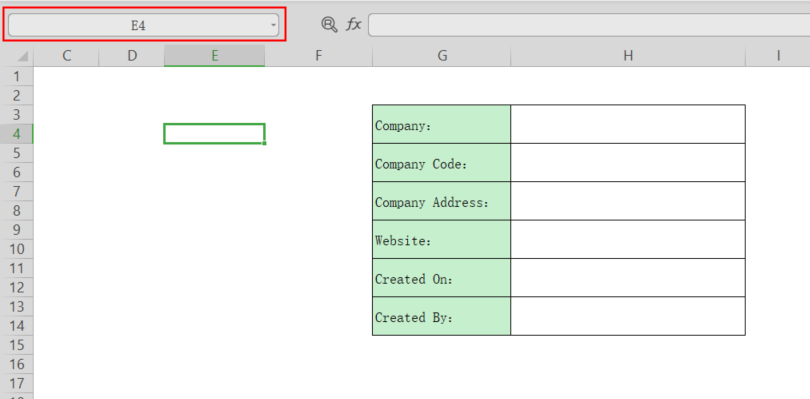Select row 7 header
The width and height of the screenshot is (810, 399).
pos(17,192)
